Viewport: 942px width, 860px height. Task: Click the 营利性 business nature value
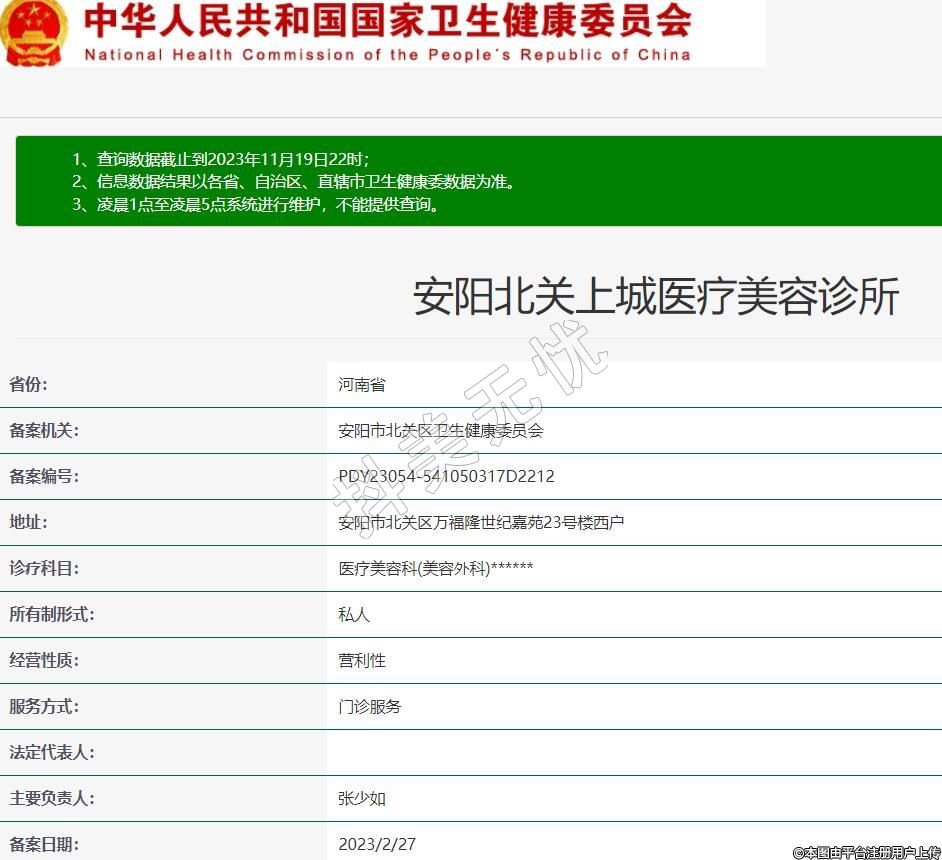pos(362,661)
